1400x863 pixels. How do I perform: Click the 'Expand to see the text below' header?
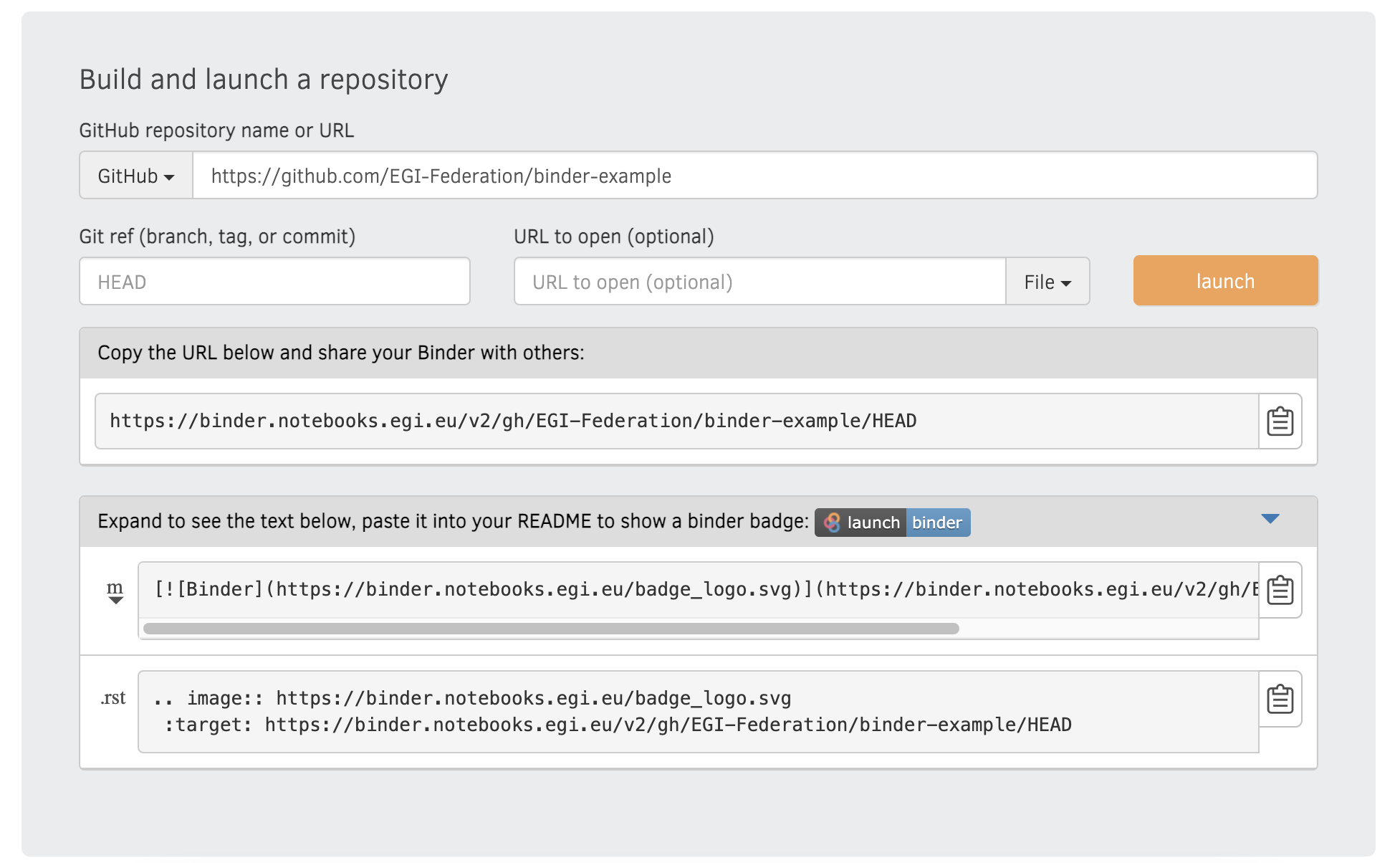point(453,521)
